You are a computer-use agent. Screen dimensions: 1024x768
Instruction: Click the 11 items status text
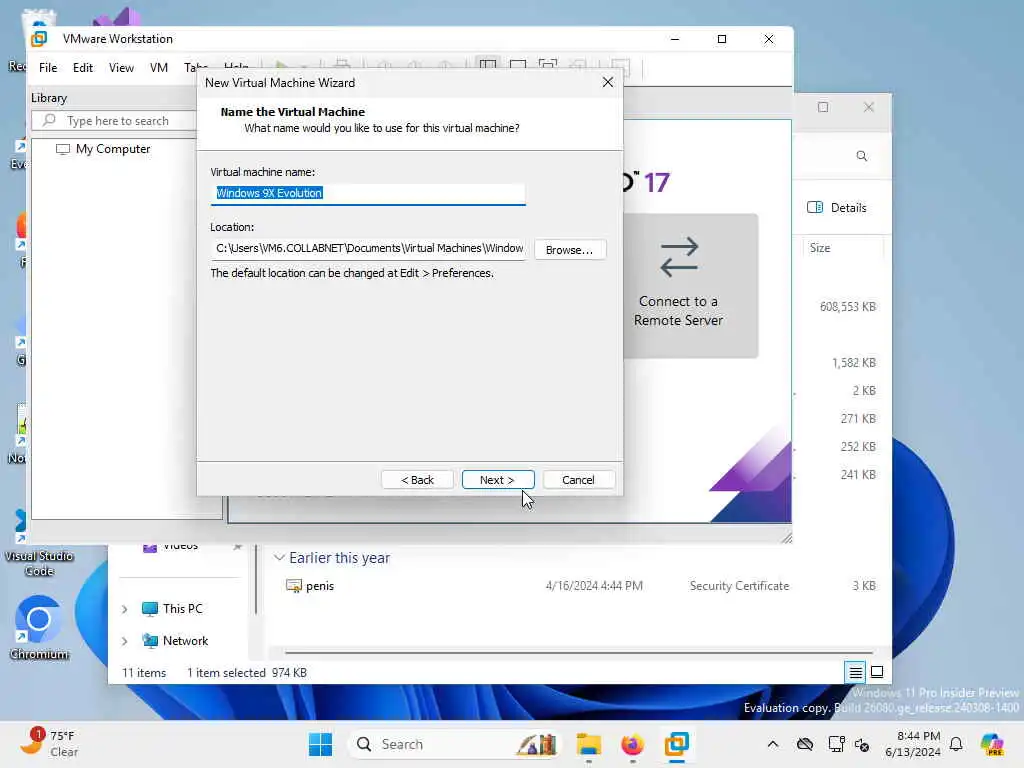click(x=144, y=673)
